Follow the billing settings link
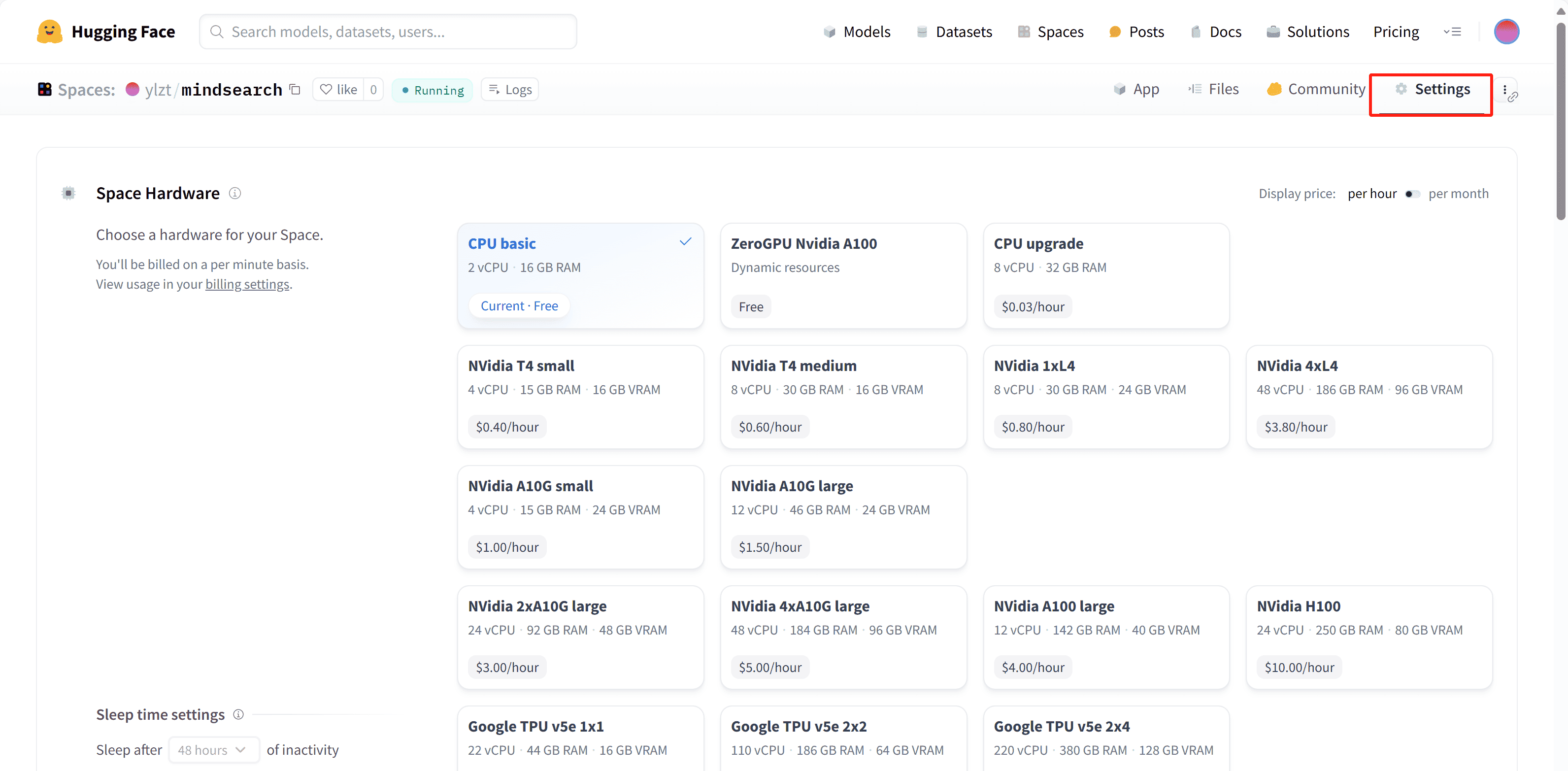 [x=247, y=284]
